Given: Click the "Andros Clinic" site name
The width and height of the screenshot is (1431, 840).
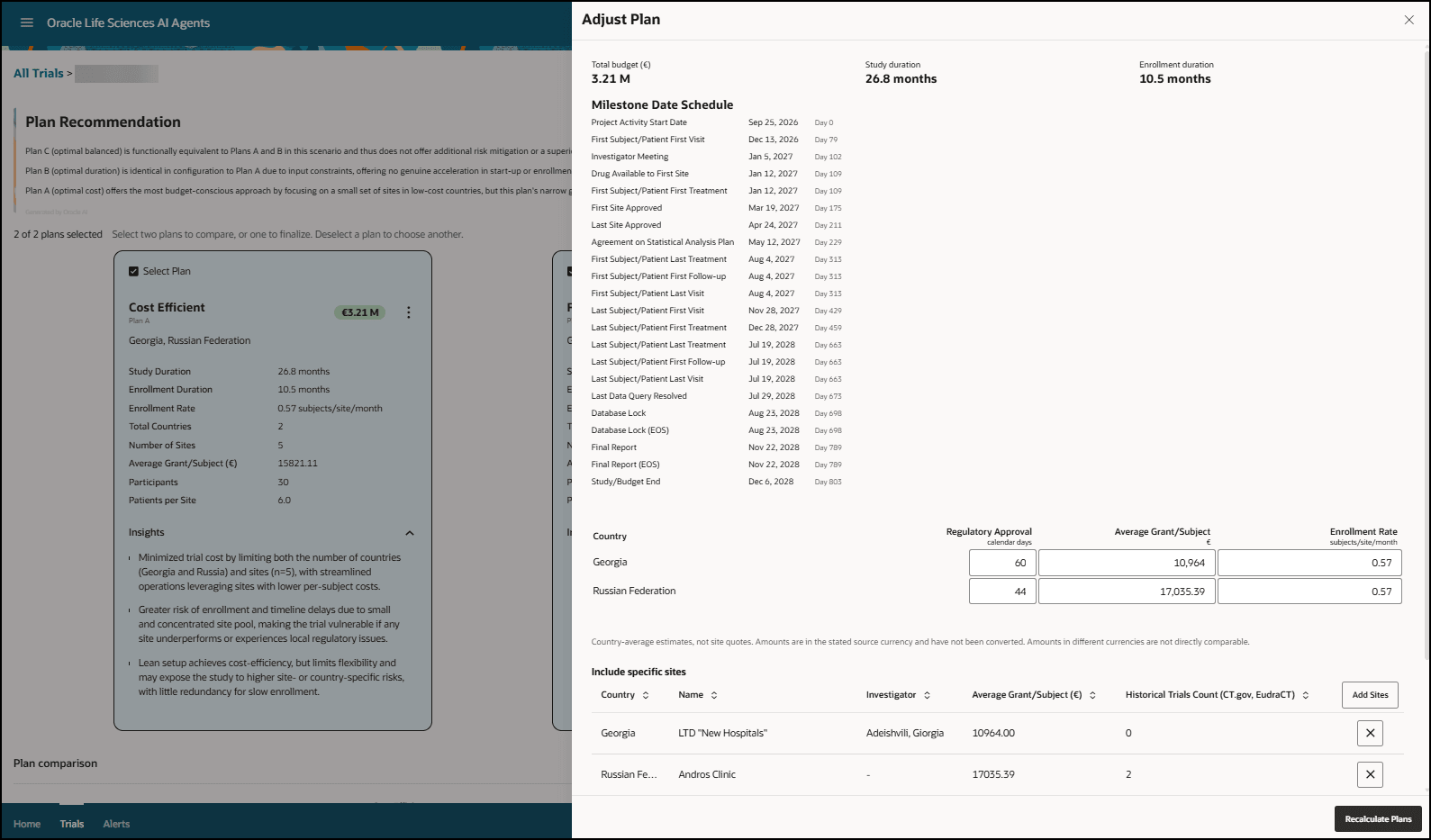Looking at the screenshot, I should (x=707, y=774).
